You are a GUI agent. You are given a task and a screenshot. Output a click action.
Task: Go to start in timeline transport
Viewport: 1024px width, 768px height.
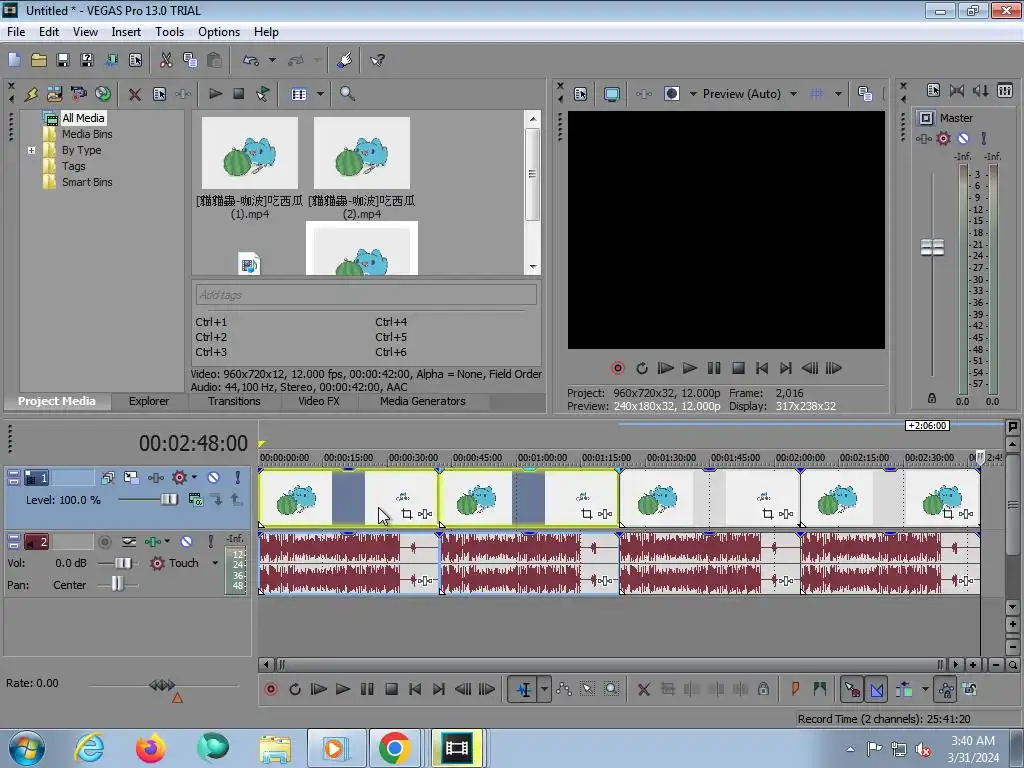coord(415,689)
